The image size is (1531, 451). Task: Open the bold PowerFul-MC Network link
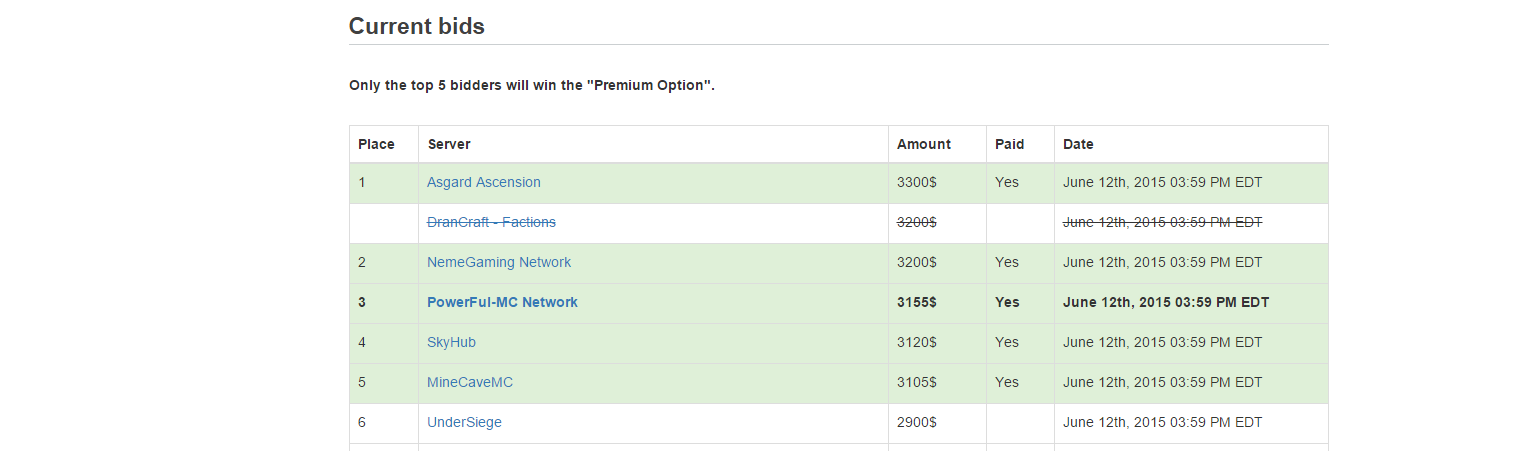(x=502, y=302)
